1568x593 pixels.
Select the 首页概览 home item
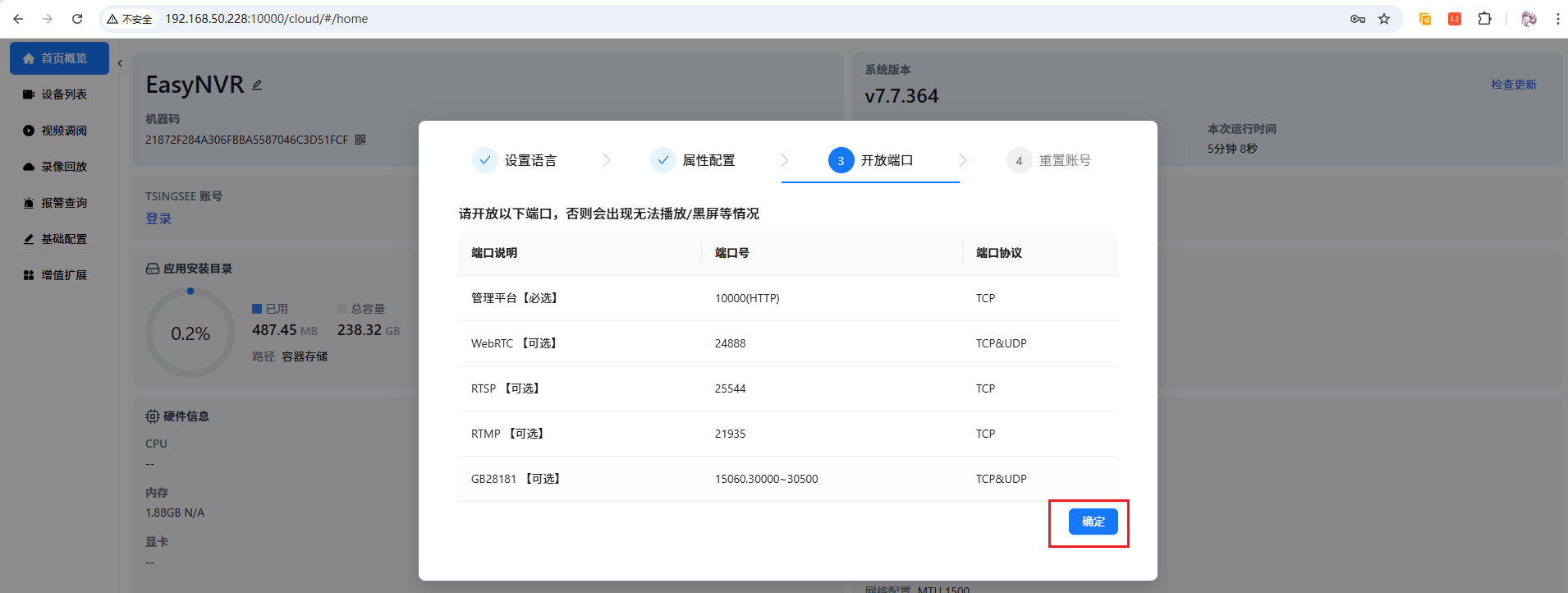(x=59, y=58)
